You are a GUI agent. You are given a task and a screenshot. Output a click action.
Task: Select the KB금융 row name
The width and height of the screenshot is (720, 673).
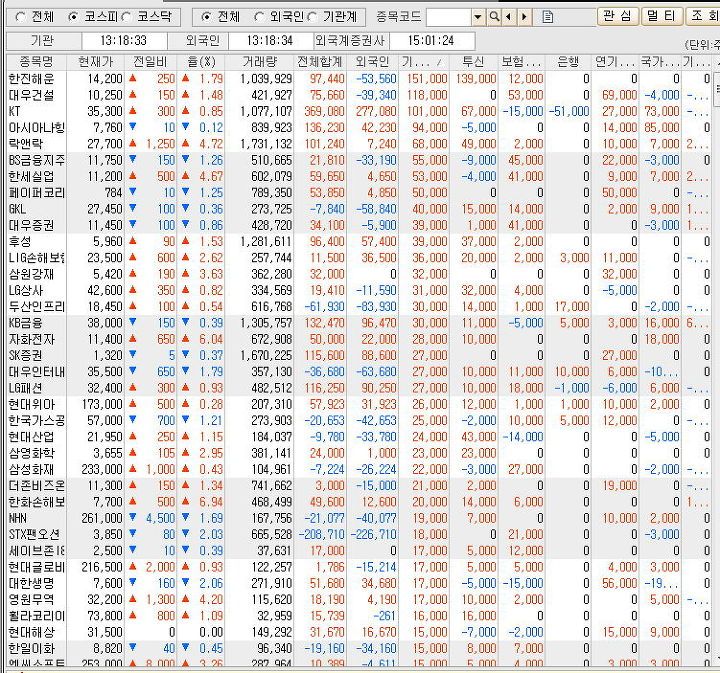(25, 323)
